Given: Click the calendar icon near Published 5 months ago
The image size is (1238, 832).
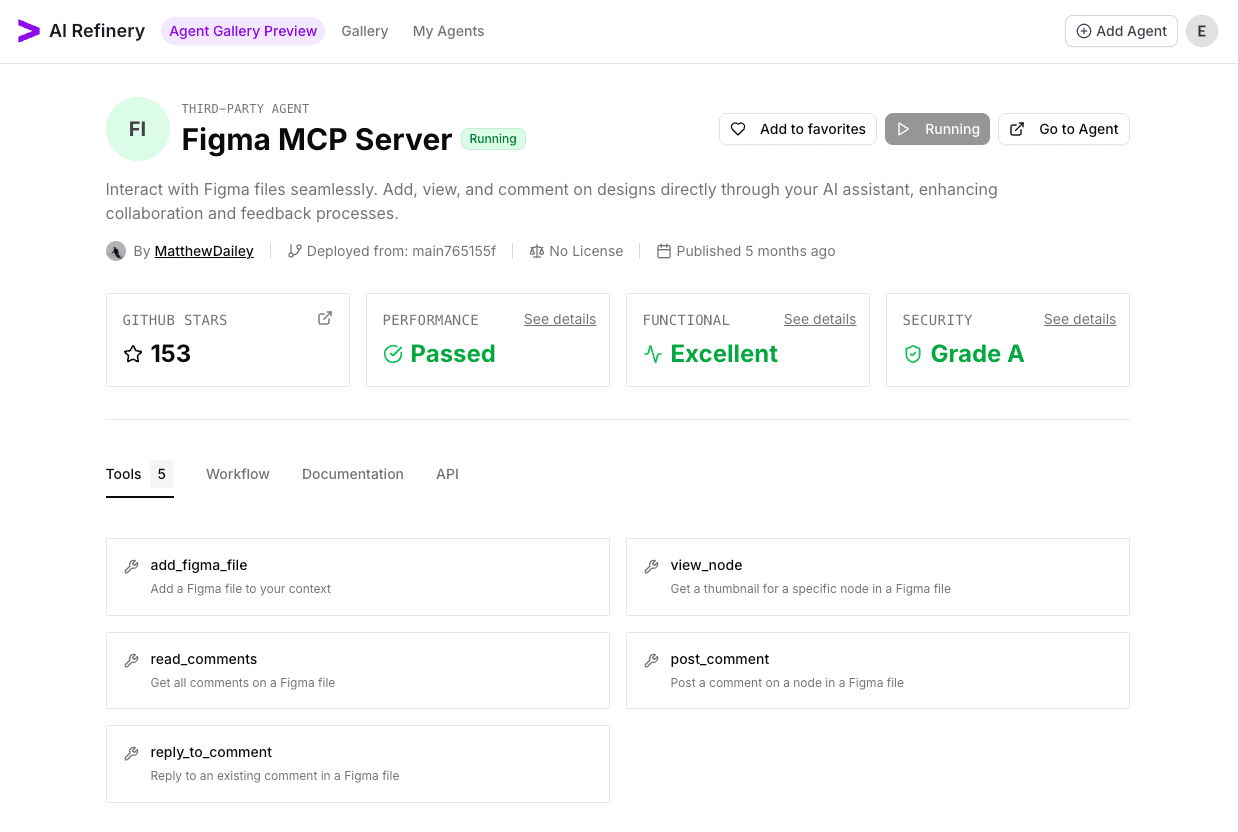Looking at the screenshot, I should coord(664,251).
